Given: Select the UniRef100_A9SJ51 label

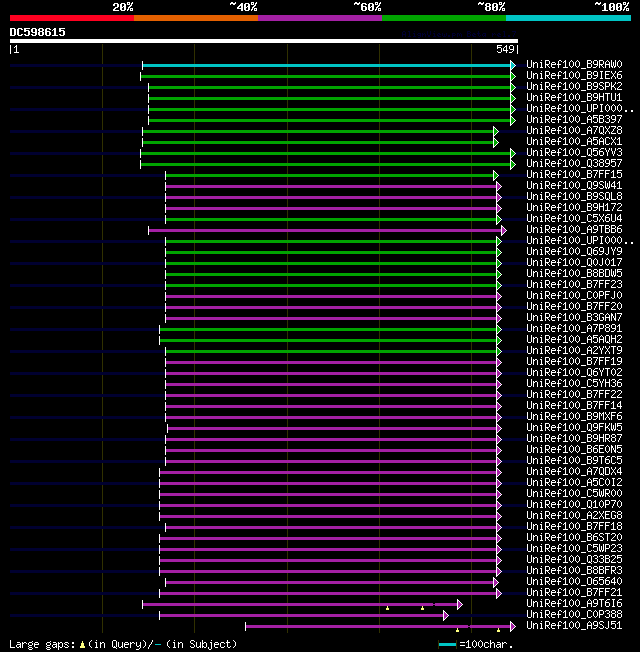Looking at the screenshot, I should click(574, 625).
